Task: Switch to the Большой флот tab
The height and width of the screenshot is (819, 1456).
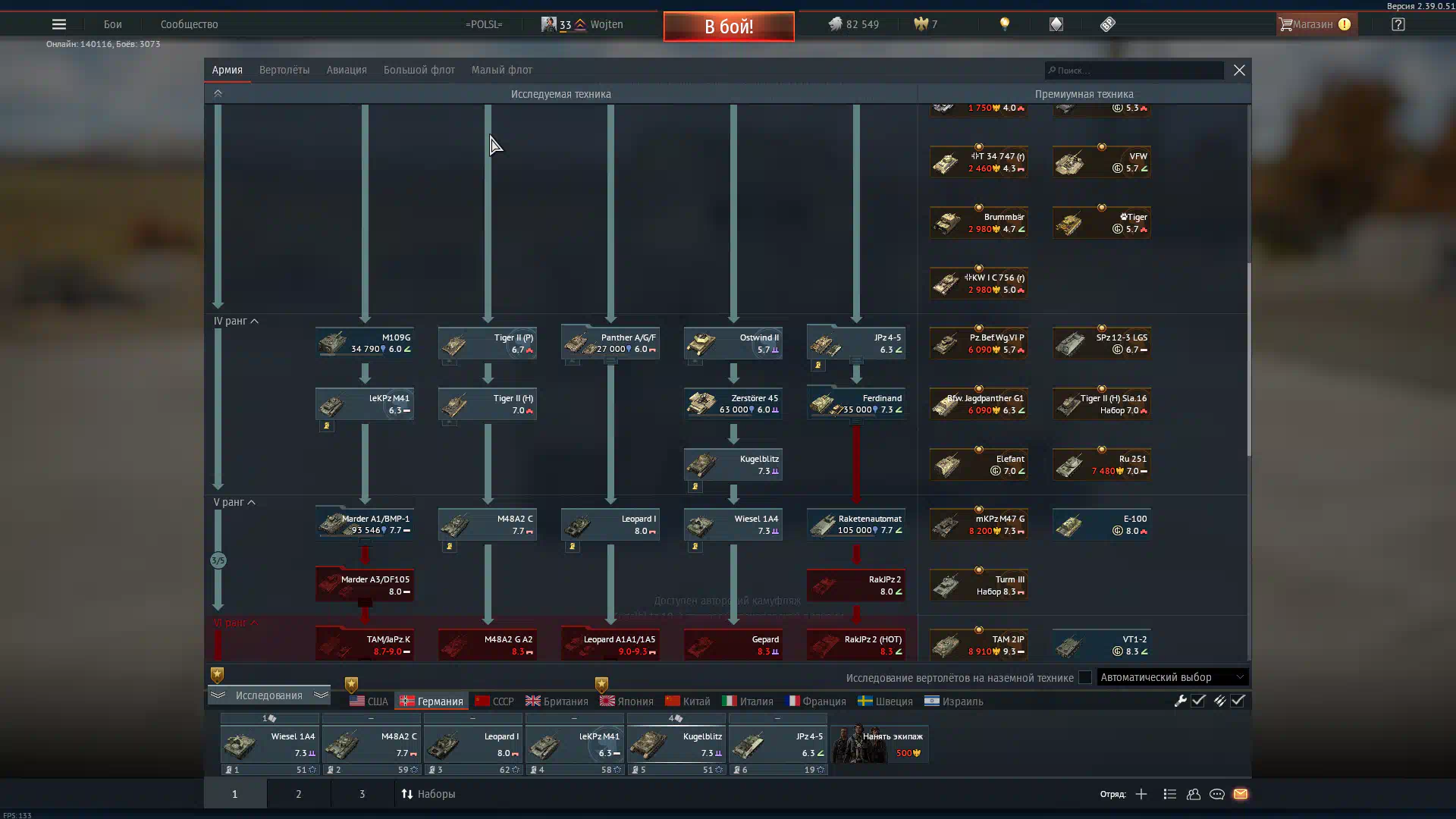Action: [419, 70]
